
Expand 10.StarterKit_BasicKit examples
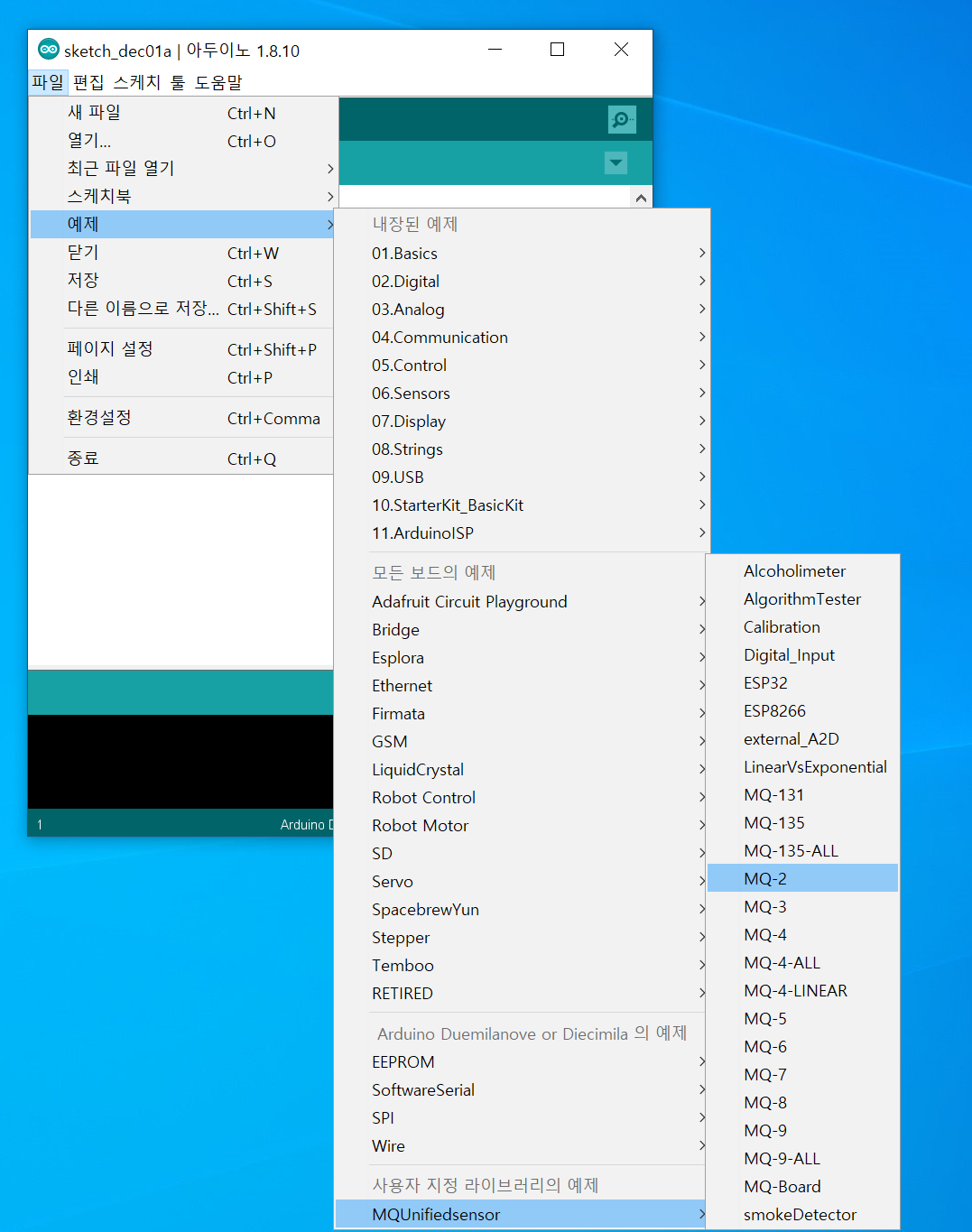tap(522, 505)
